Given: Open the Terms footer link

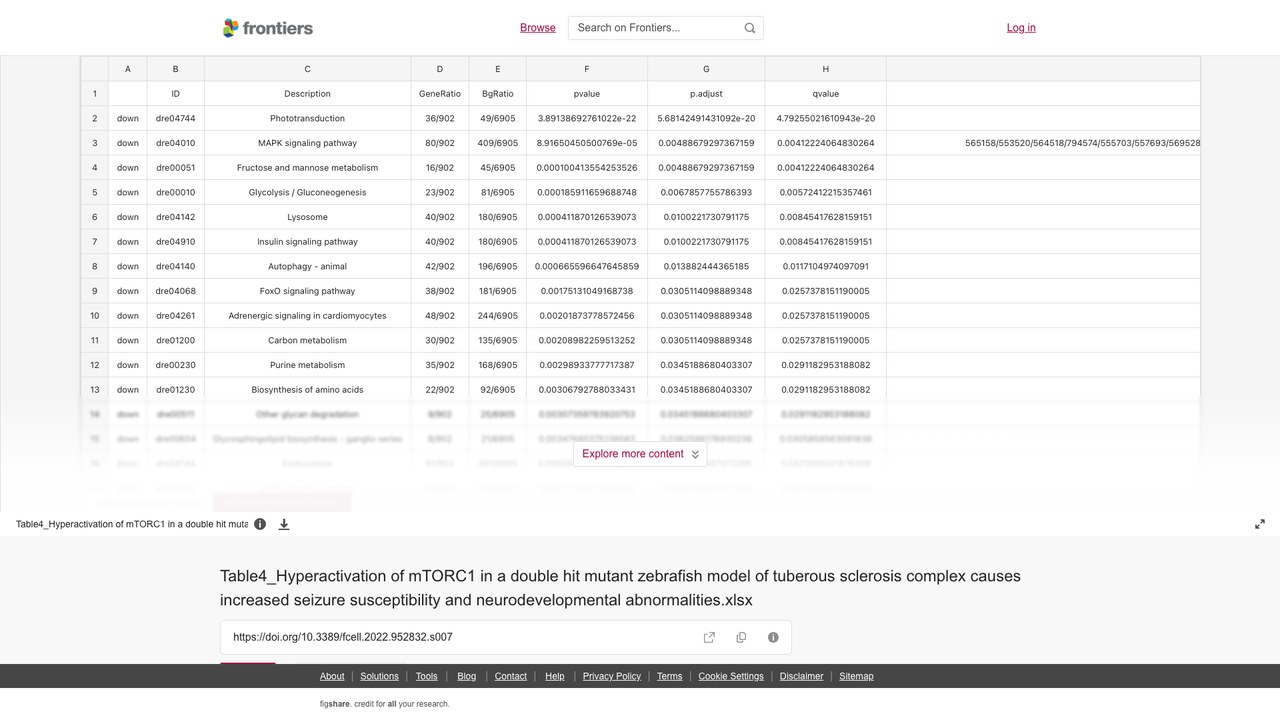Looking at the screenshot, I should point(670,676).
